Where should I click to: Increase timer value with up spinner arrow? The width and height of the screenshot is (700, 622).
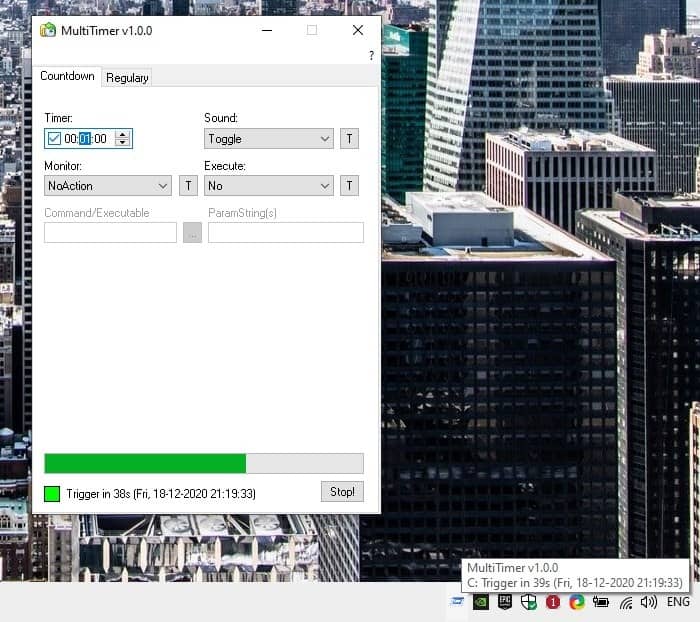pos(122,135)
